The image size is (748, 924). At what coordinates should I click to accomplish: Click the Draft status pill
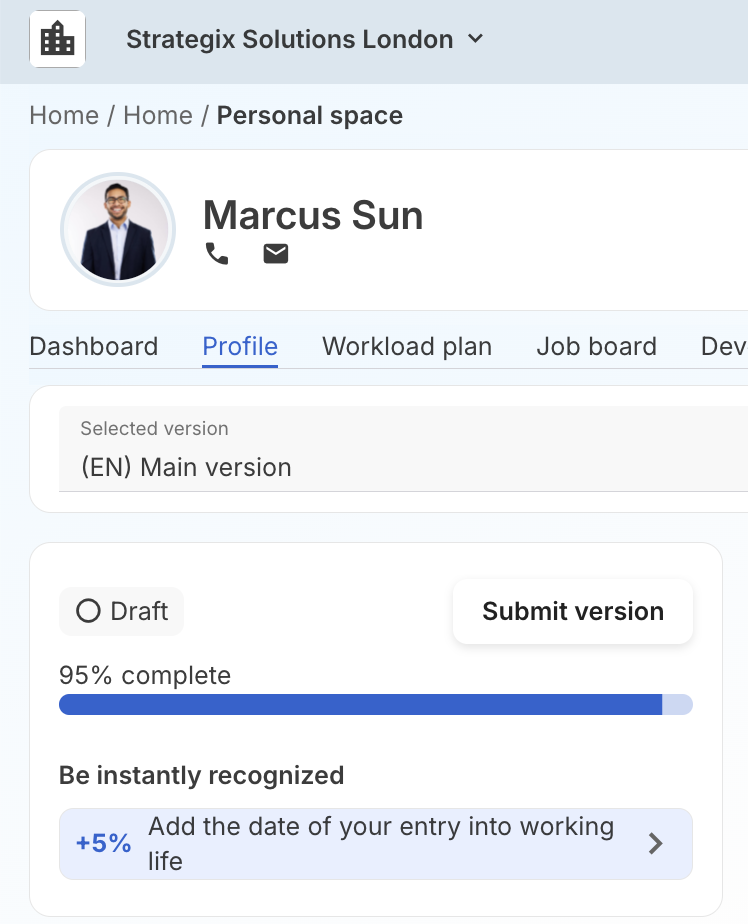(x=121, y=611)
